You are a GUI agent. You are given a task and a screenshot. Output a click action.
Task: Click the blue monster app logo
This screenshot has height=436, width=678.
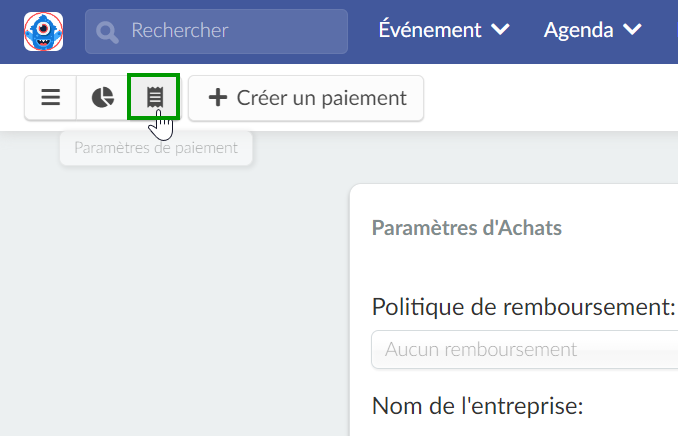click(x=43, y=32)
